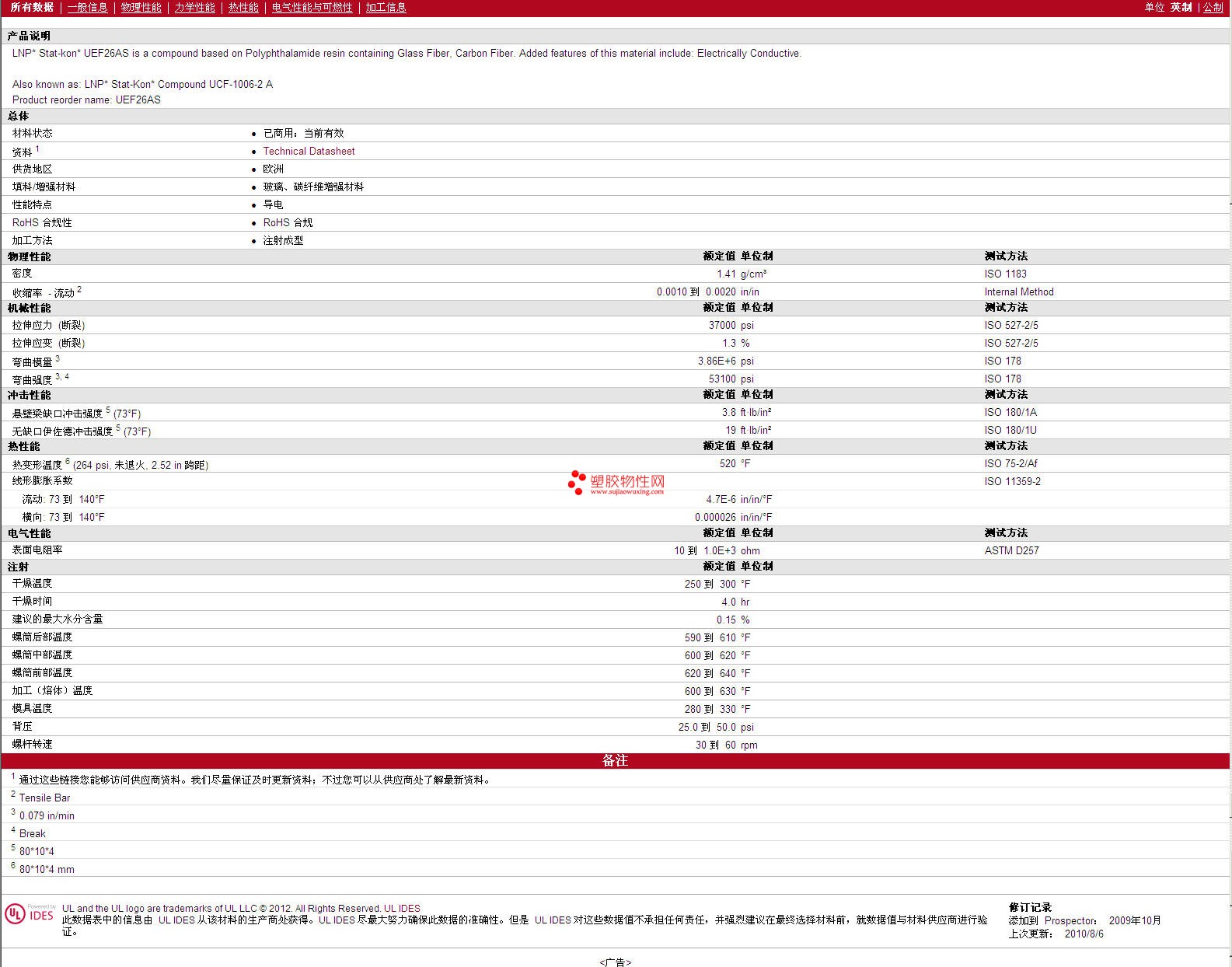Click the product reorder name UEF26AS line
The width and height of the screenshot is (1232, 967).
click(86, 99)
